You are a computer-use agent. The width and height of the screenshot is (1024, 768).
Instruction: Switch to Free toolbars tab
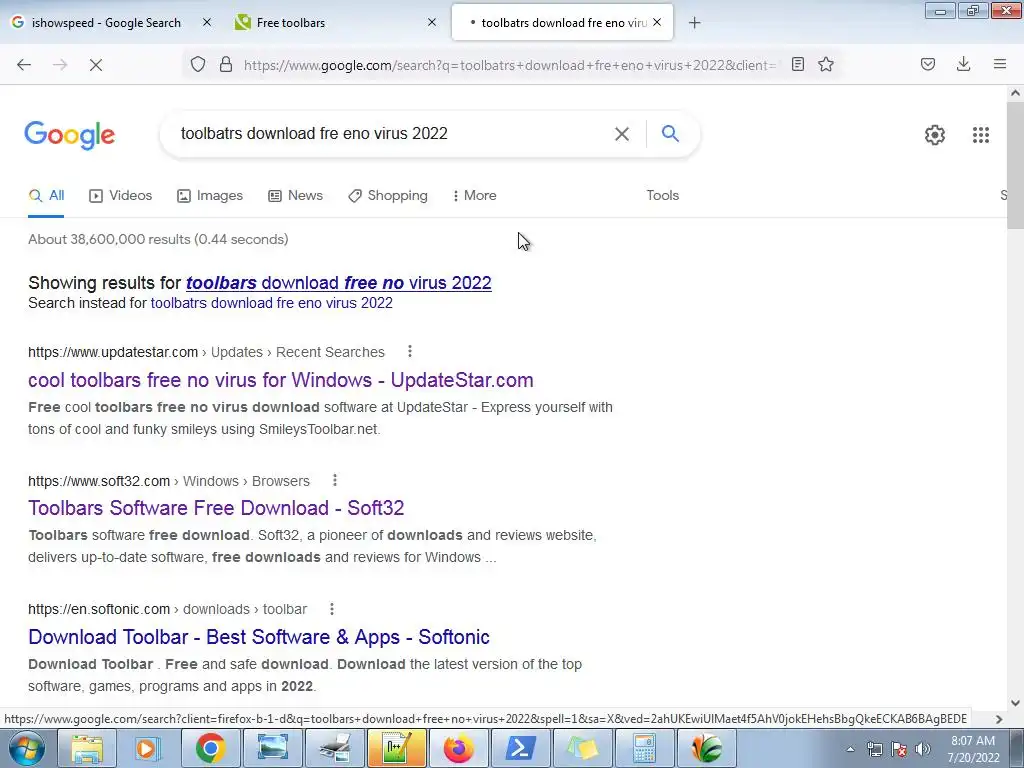coord(291,23)
